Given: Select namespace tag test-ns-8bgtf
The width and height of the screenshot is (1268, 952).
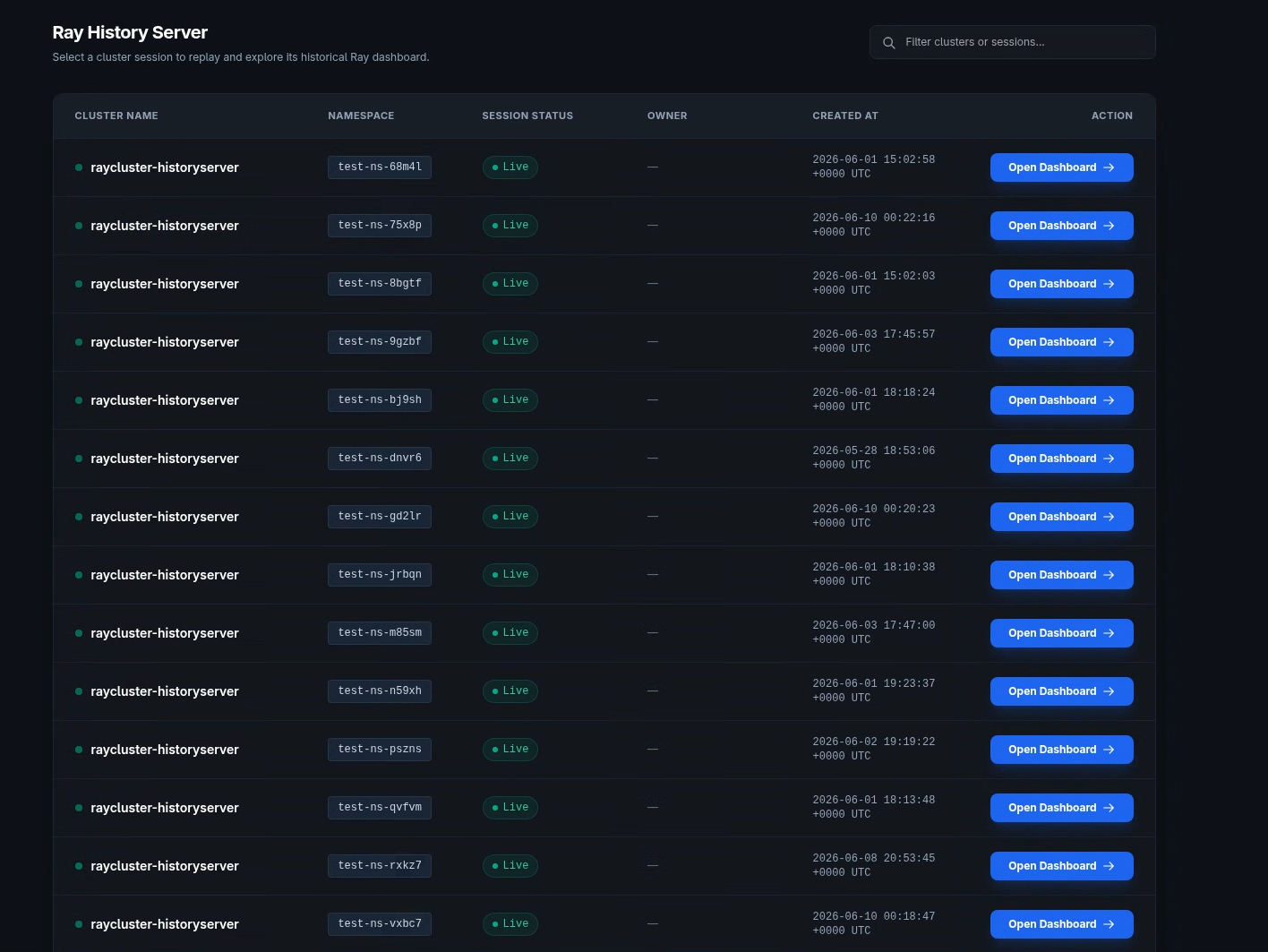Looking at the screenshot, I should (x=380, y=284).
